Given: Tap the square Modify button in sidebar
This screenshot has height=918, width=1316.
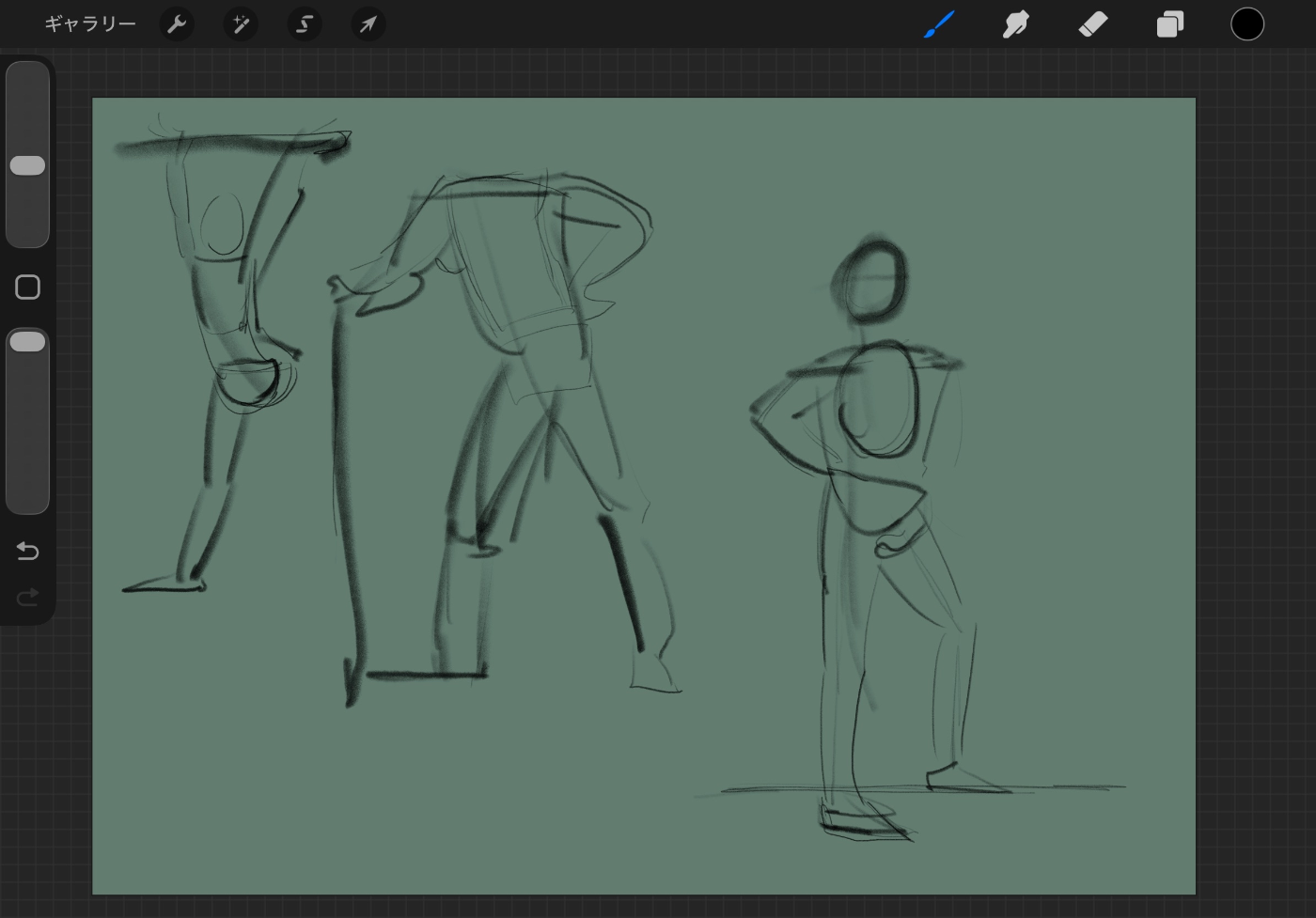Looking at the screenshot, I should coord(27,288).
